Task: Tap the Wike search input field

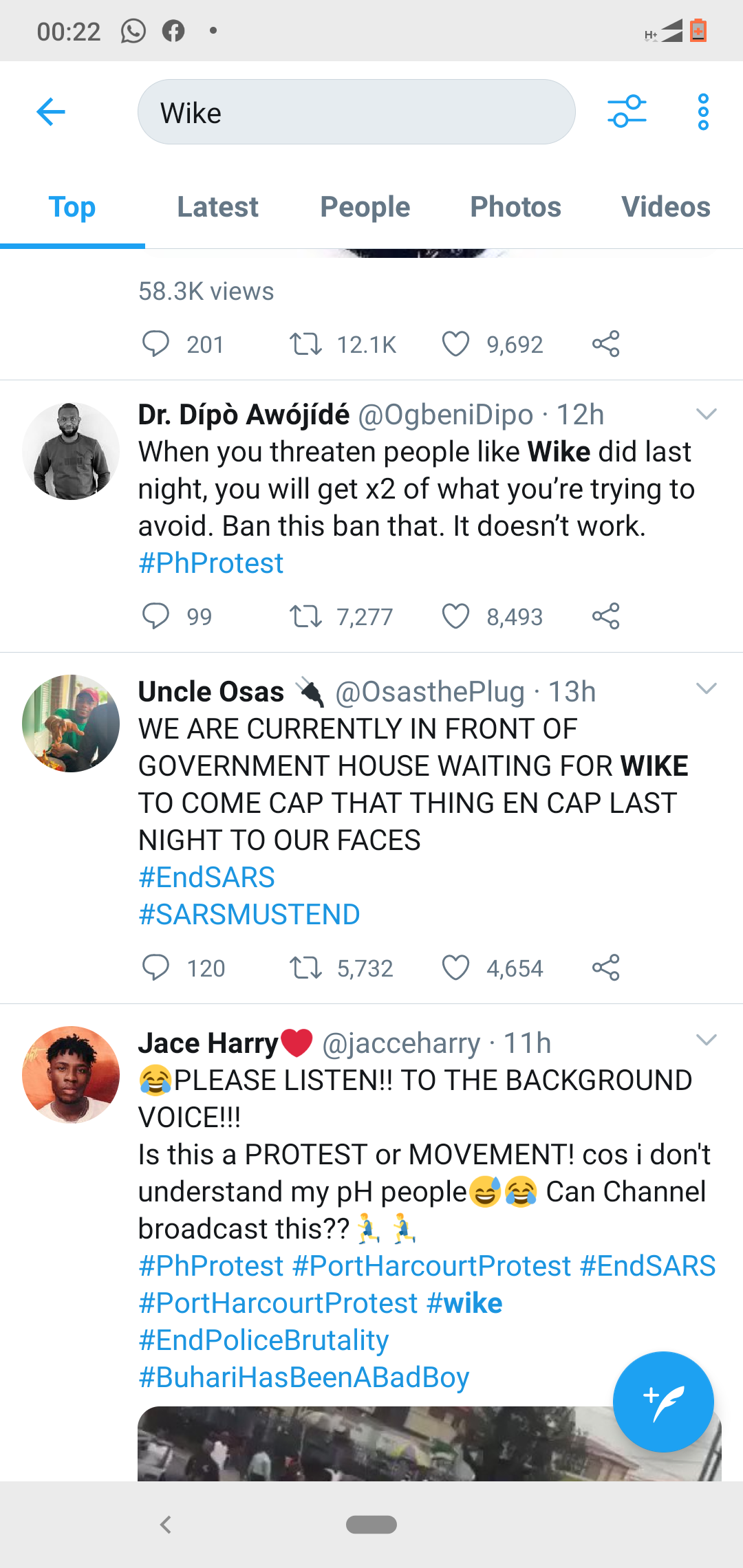Action: tap(356, 112)
